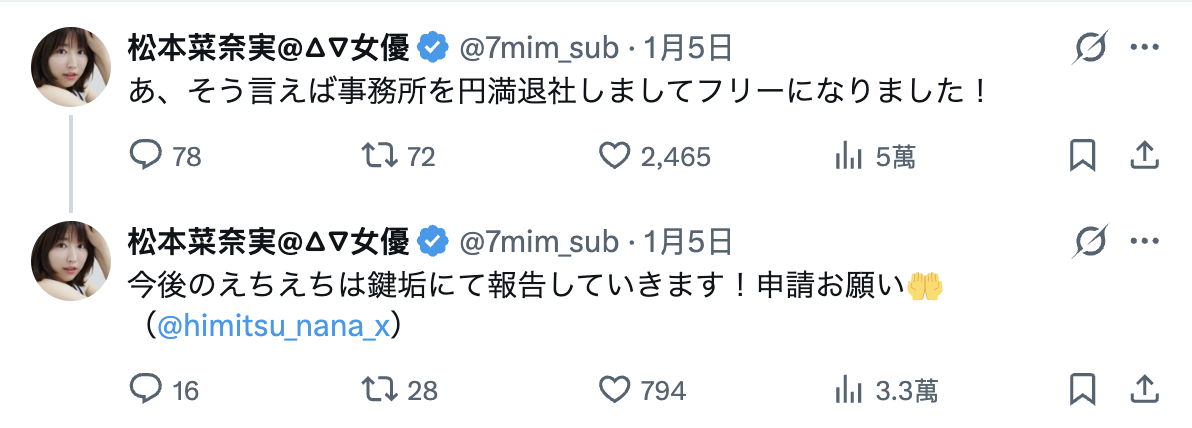The width and height of the screenshot is (1192, 428).
Task: Open more options menu on second tweet
Action: pos(1143,241)
